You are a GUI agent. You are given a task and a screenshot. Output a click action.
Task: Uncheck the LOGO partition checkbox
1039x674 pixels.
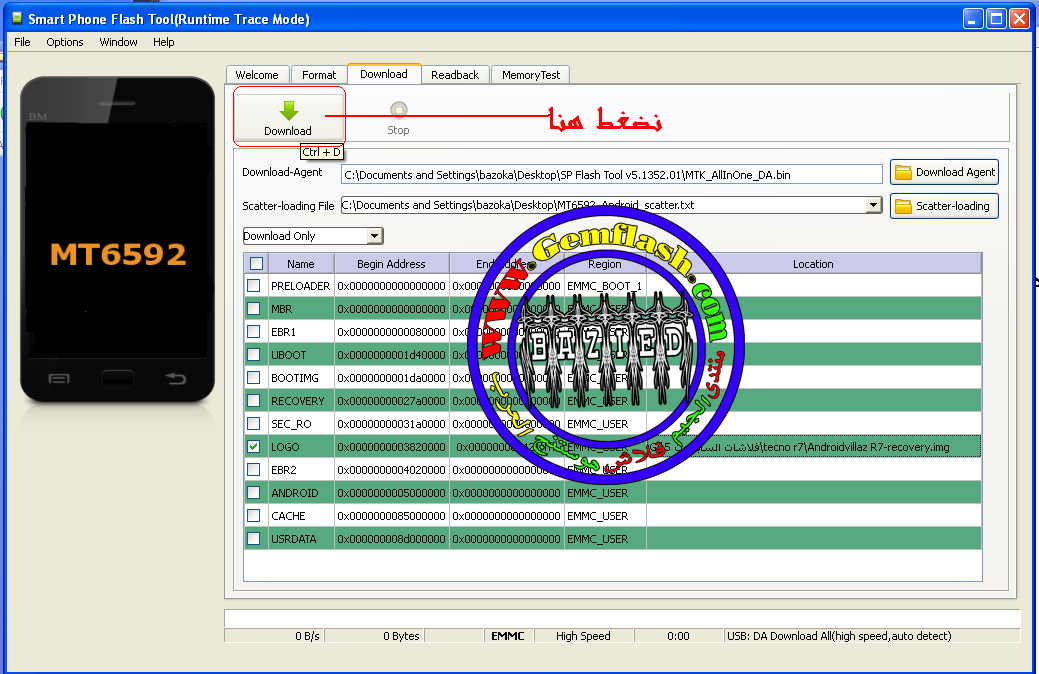pos(253,447)
